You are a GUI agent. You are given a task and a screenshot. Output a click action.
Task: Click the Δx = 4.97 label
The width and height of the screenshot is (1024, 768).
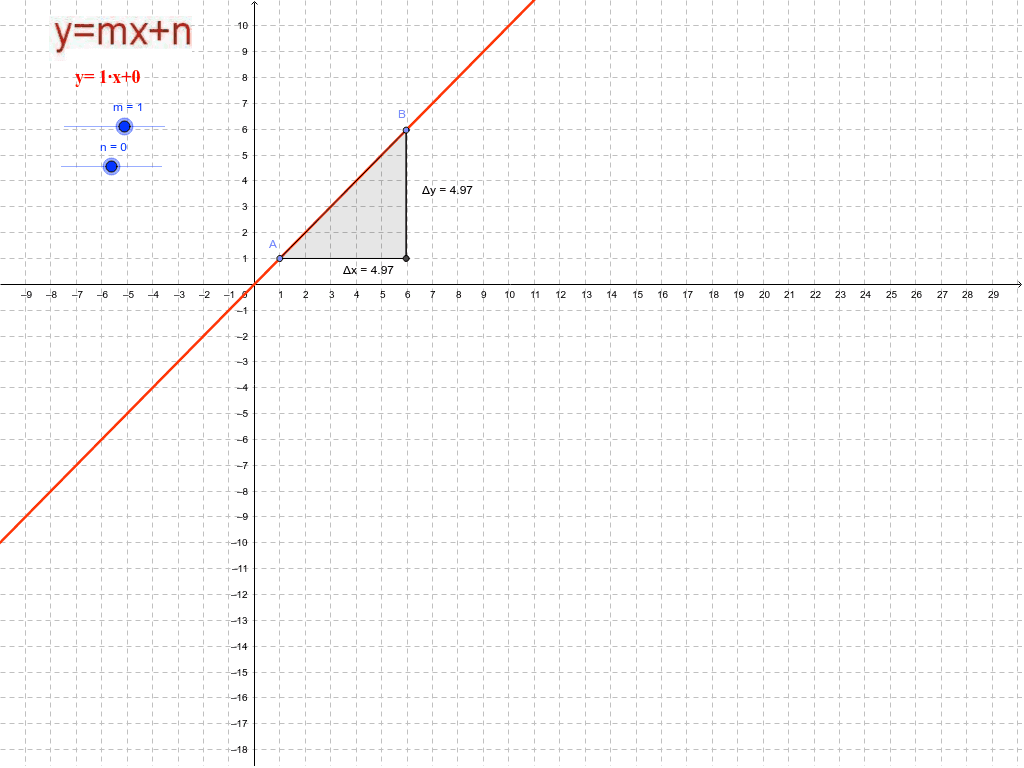pos(368,270)
